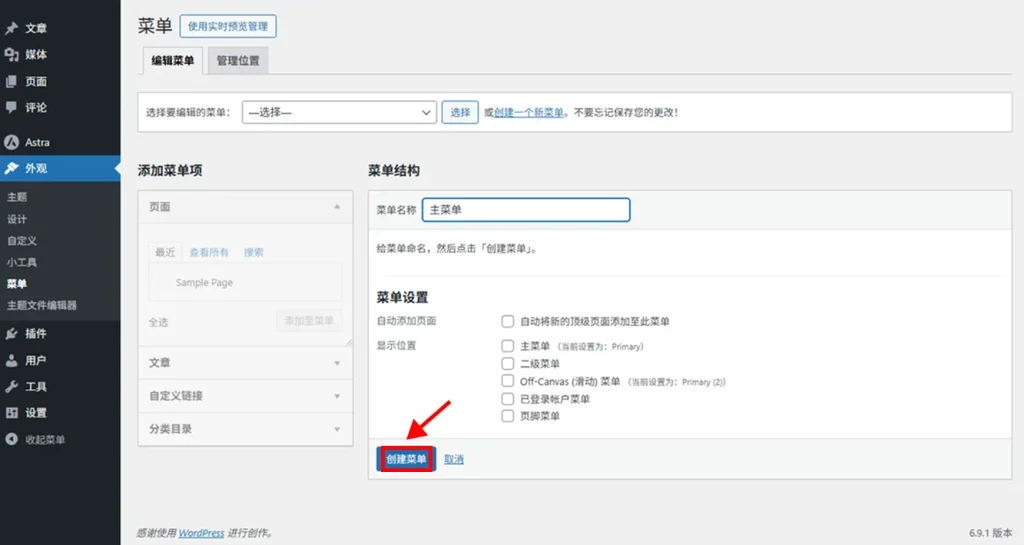Switch to the 管理位置 tab

tap(238, 61)
